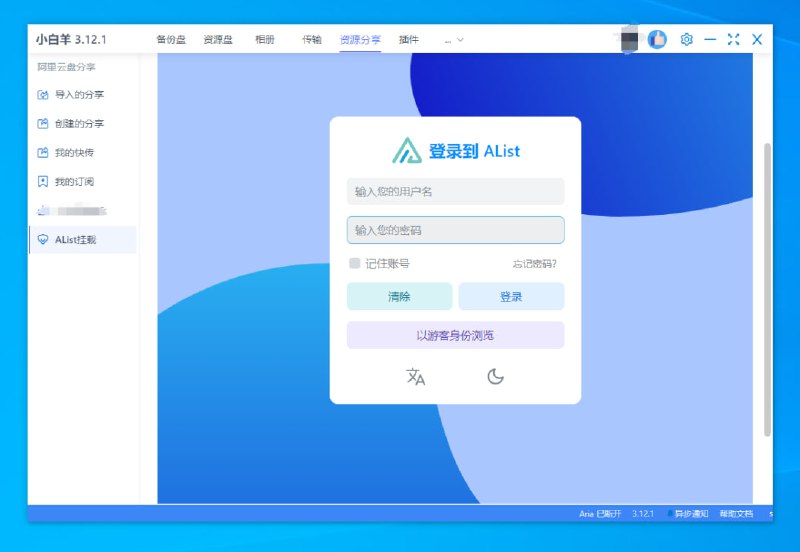Click the 忘记密码? link
Screen dimensions: 800x552
click(x=534, y=264)
